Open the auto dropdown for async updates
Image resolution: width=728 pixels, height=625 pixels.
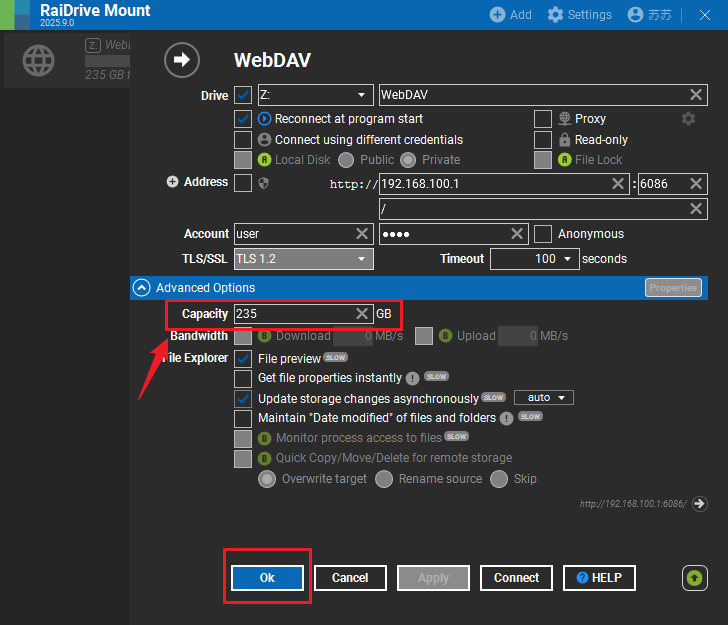[x=544, y=397]
